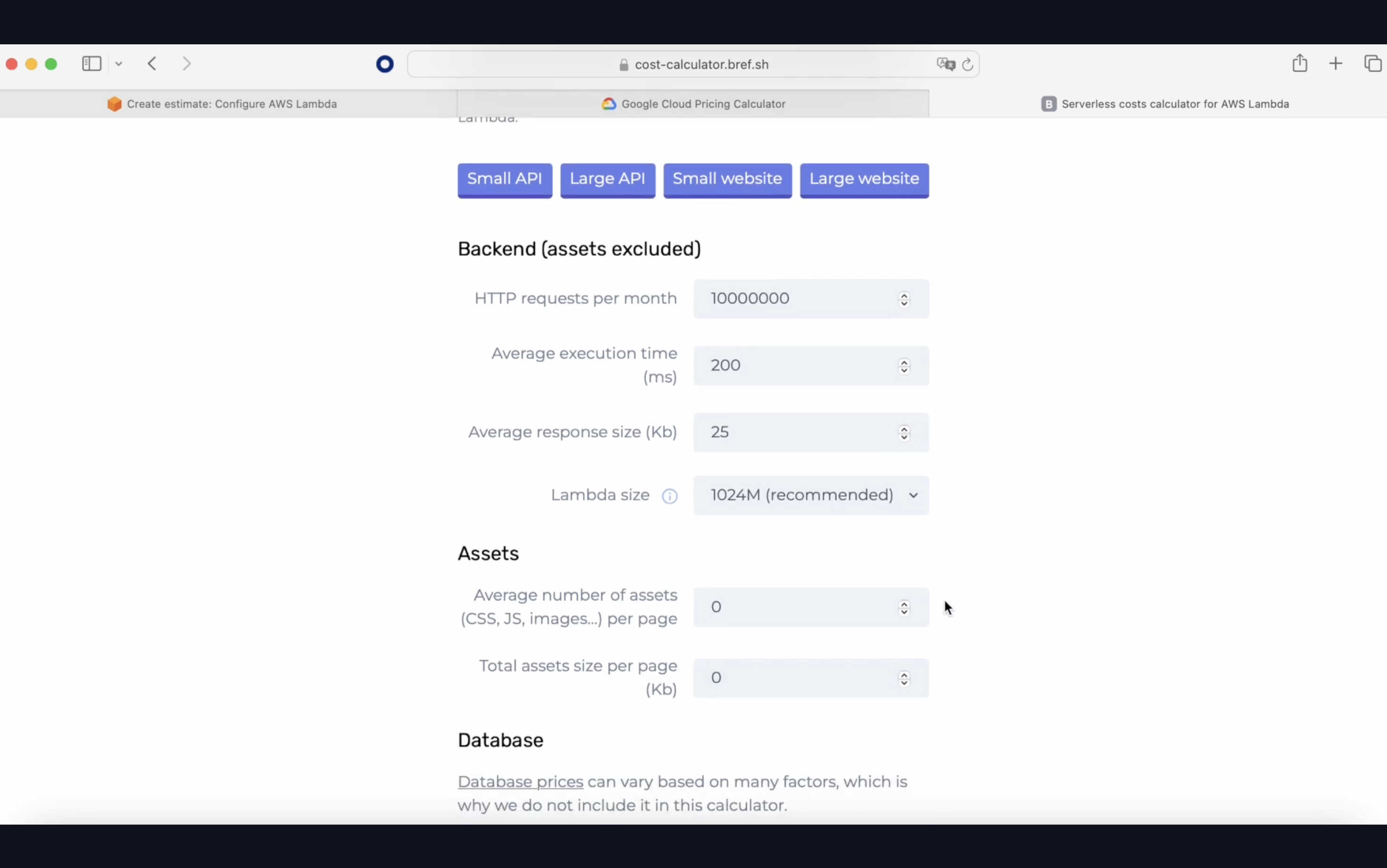Click the Database prices hyperlink
This screenshot has width=1387, height=868.
click(x=520, y=781)
